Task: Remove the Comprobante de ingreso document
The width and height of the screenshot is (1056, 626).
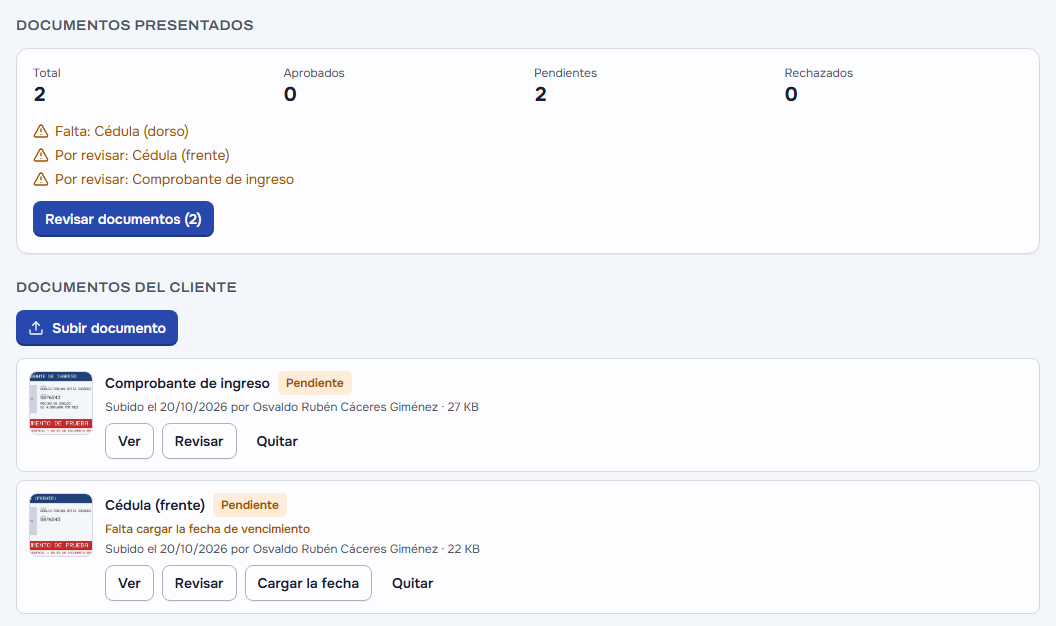Action: click(277, 441)
